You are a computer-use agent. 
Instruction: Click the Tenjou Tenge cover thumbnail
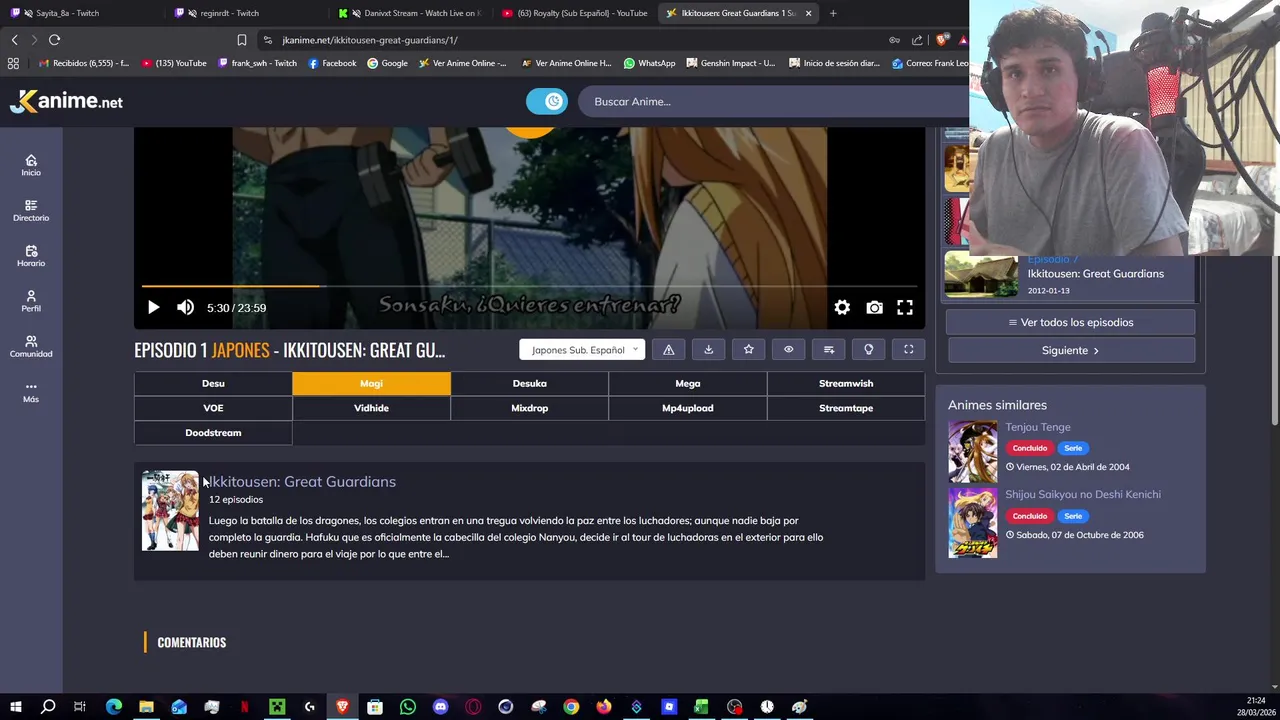973,452
